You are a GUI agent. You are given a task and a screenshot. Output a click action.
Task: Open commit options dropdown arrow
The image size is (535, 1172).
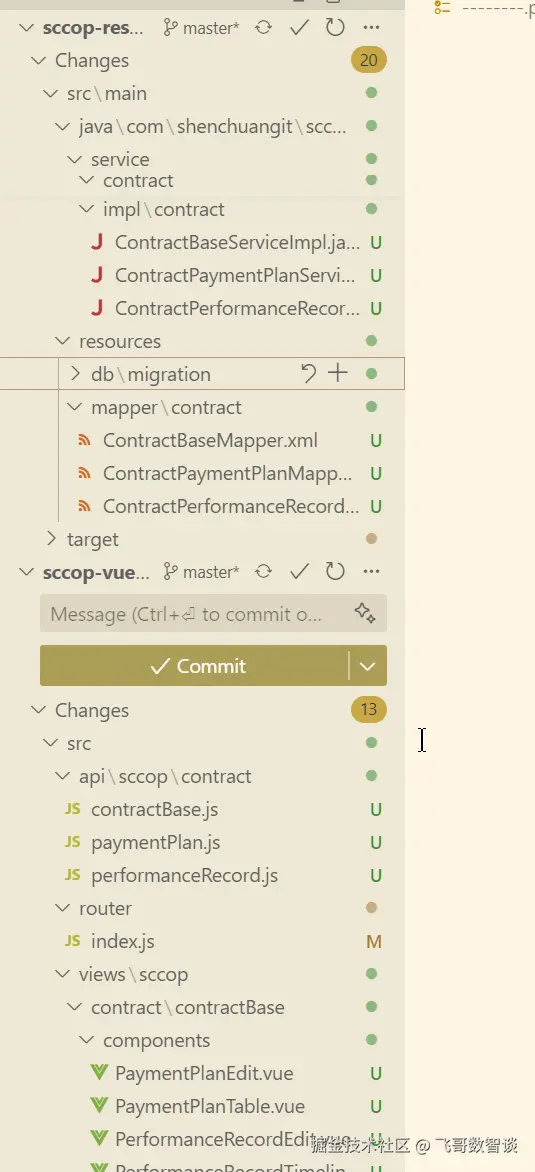pyautogui.click(x=368, y=666)
